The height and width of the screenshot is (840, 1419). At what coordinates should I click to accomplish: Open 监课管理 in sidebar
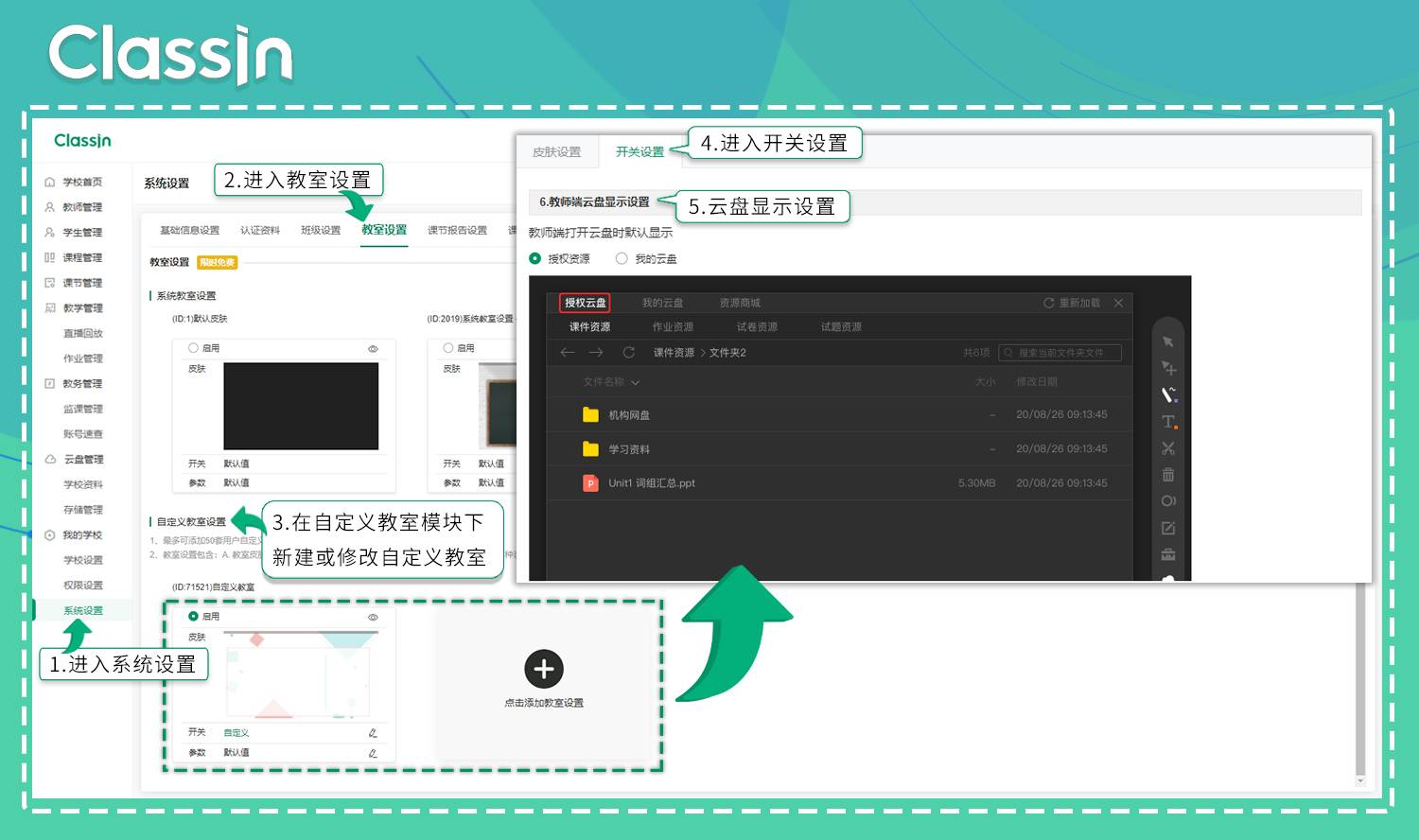[83, 409]
